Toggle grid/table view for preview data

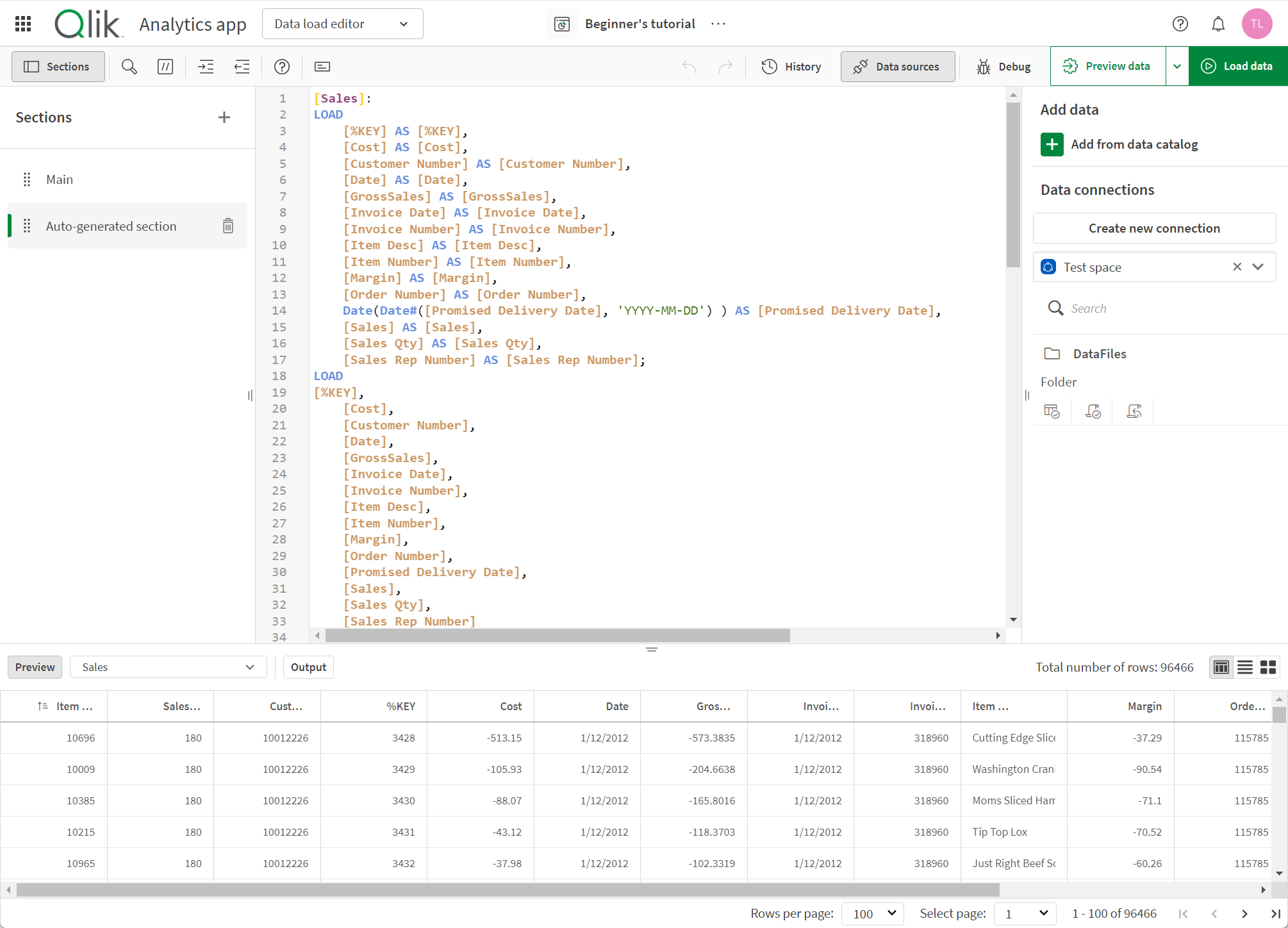(1221, 666)
